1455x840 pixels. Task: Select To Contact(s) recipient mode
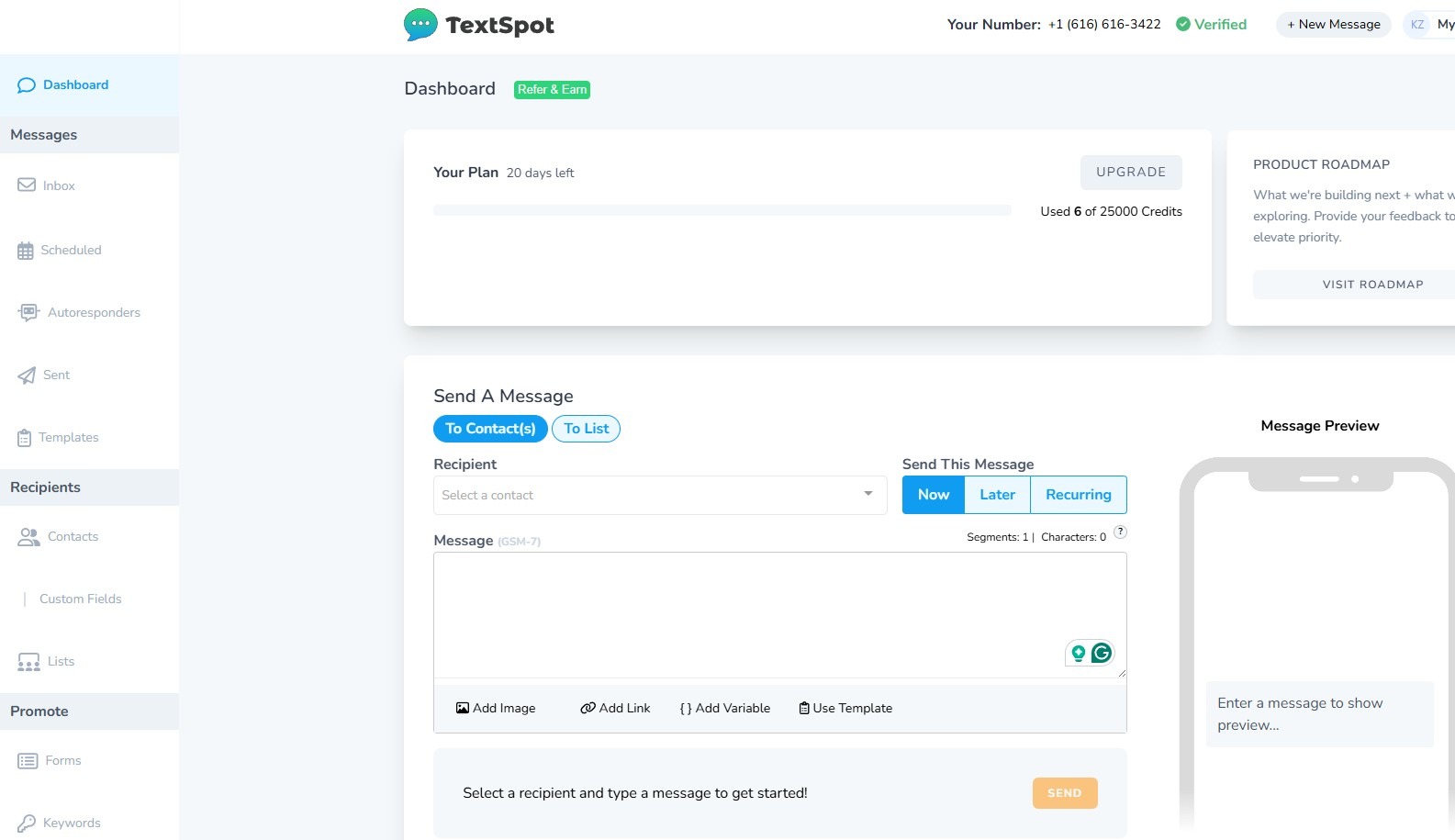(490, 429)
